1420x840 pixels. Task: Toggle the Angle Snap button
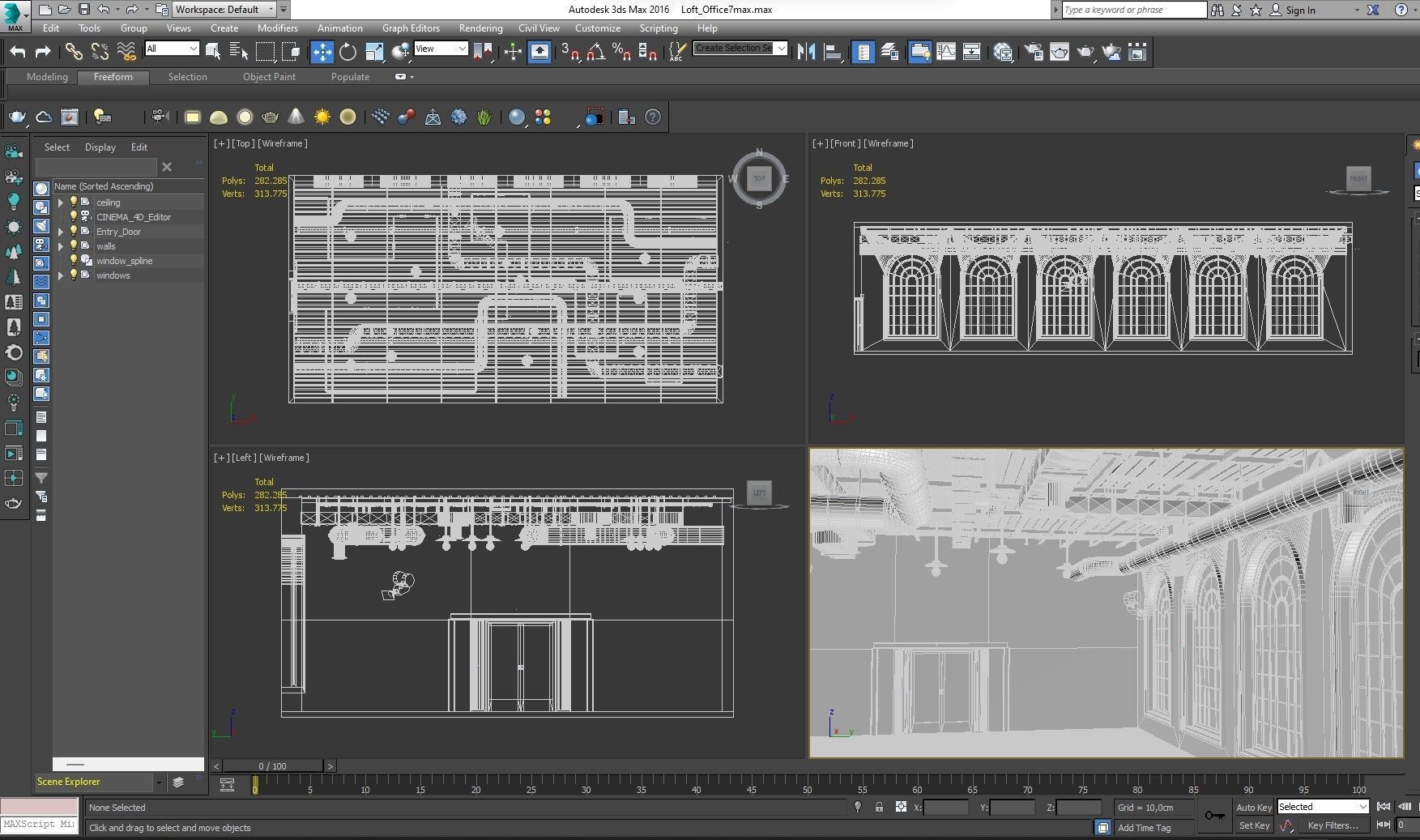(596, 52)
